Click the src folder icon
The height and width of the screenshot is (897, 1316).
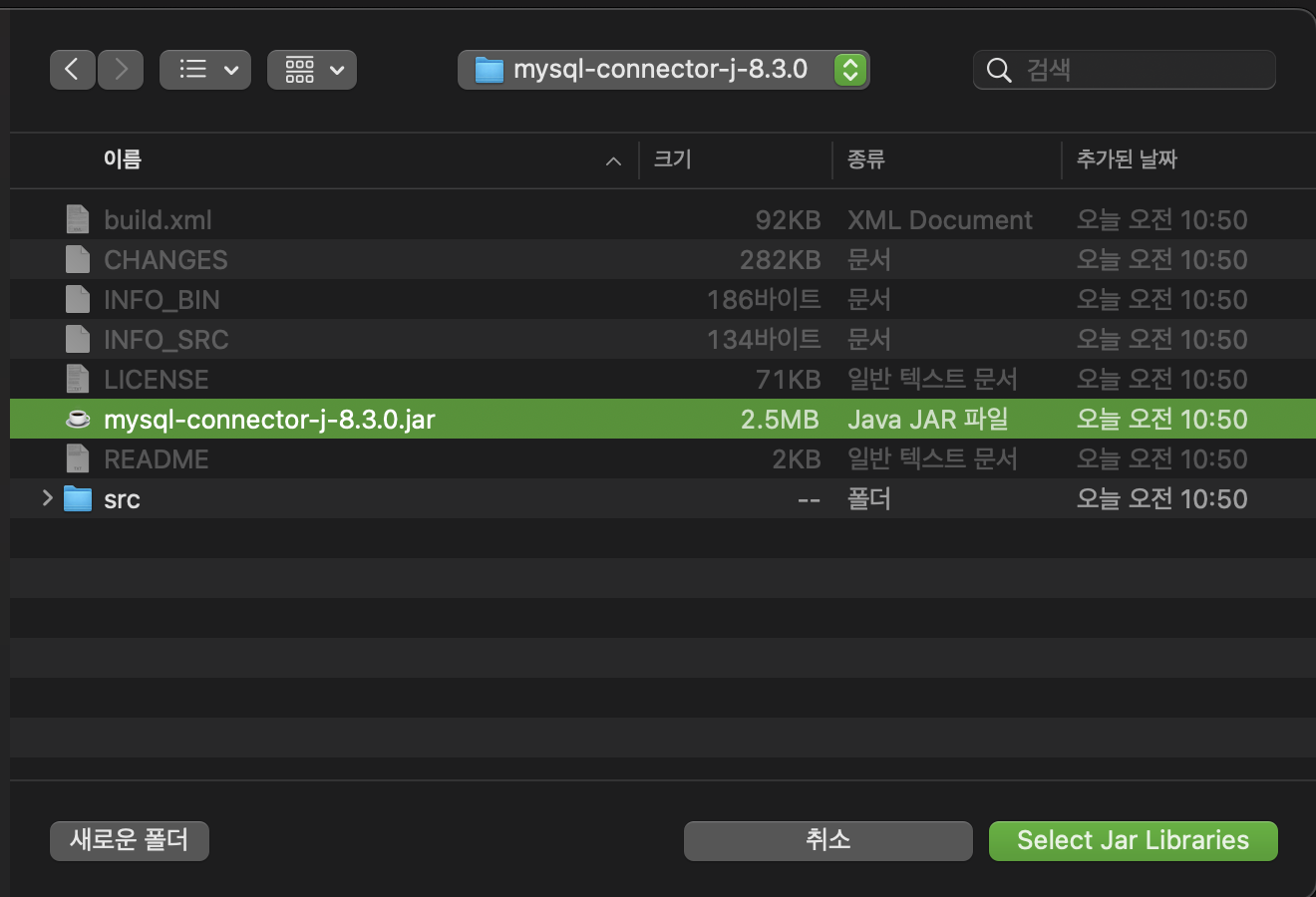(78, 498)
